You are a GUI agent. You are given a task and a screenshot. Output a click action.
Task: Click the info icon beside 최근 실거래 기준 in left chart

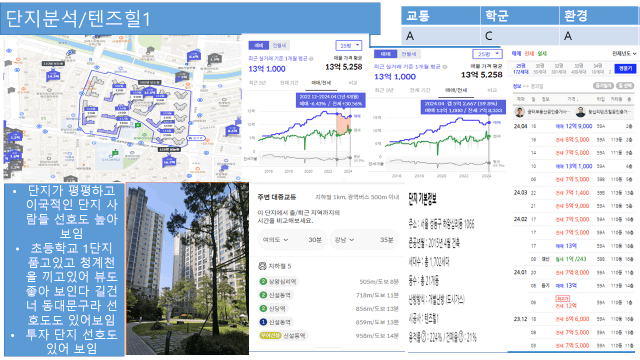tap(311, 58)
